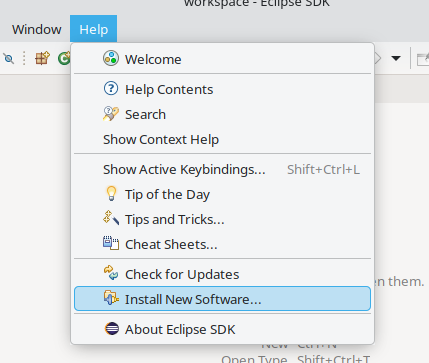
Task: Click the Help Contents question-mark icon
Action: [111, 88]
